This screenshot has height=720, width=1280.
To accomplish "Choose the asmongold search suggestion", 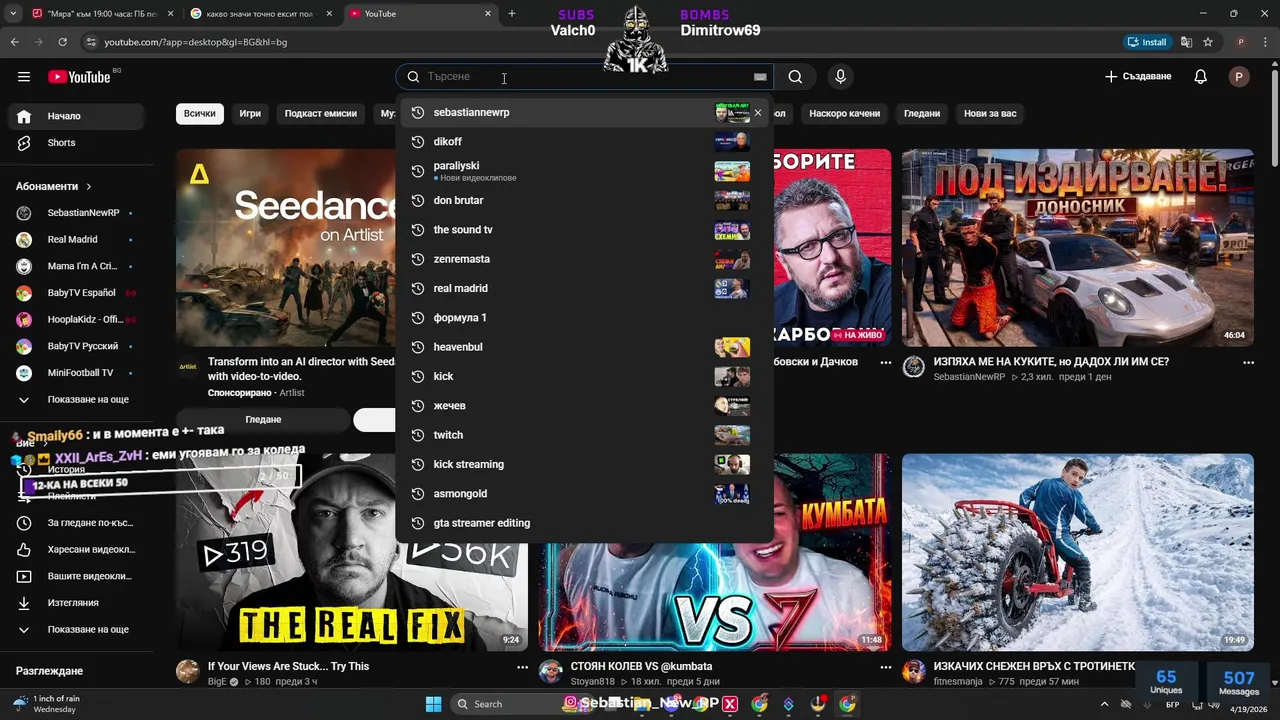I will point(585,494).
